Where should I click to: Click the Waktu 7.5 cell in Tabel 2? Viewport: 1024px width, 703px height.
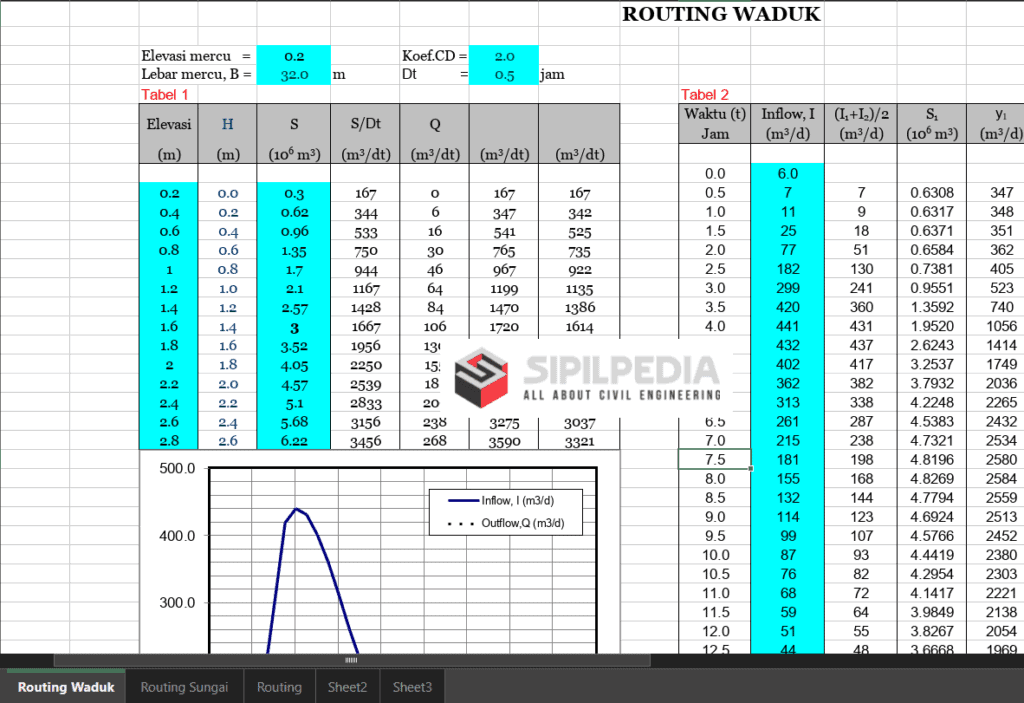click(715, 460)
